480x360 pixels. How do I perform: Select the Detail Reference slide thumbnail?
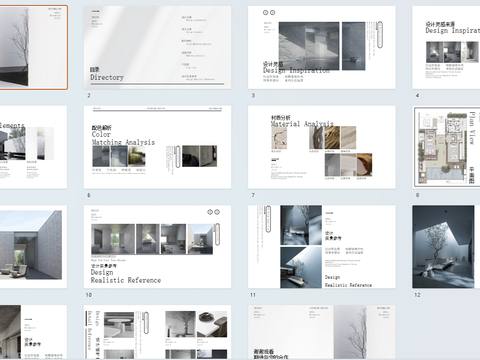coord(157,332)
